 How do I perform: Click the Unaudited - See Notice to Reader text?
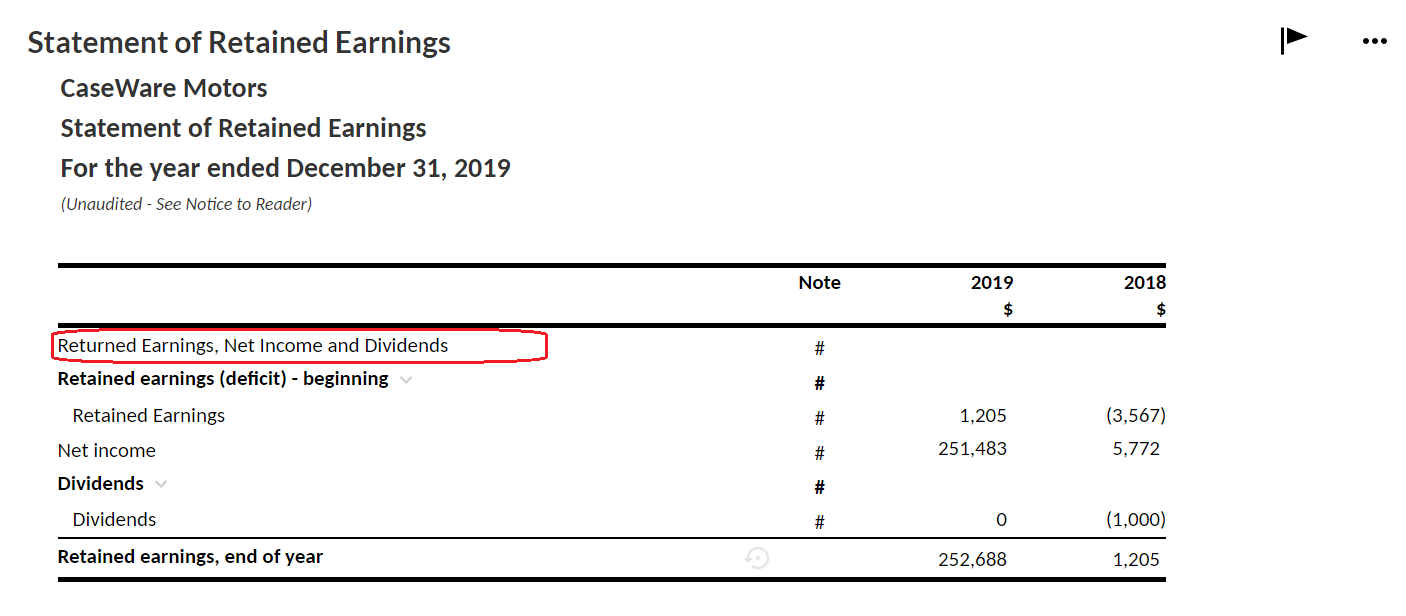coord(186,204)
